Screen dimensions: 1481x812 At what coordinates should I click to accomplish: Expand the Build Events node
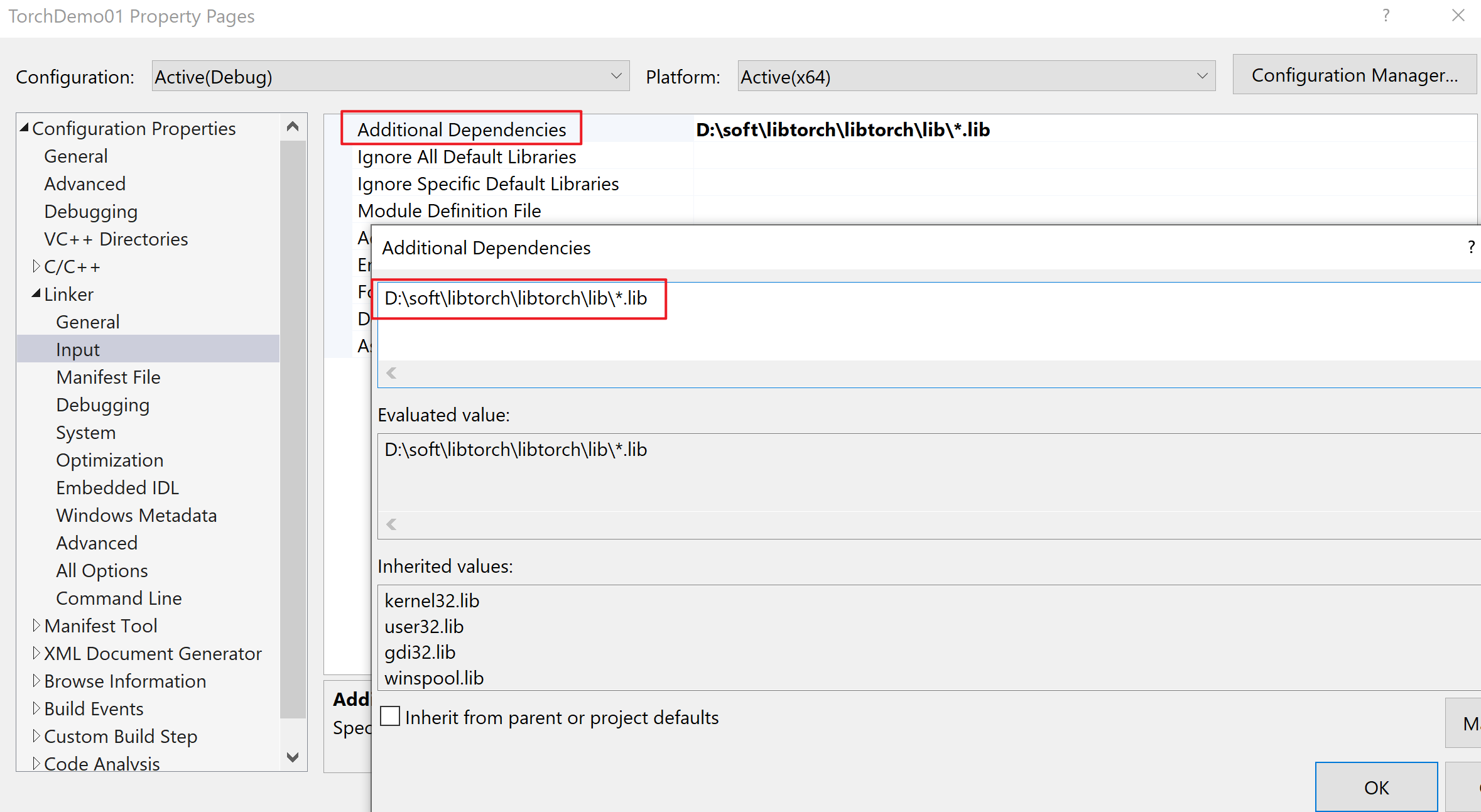[x=36, y=708]
